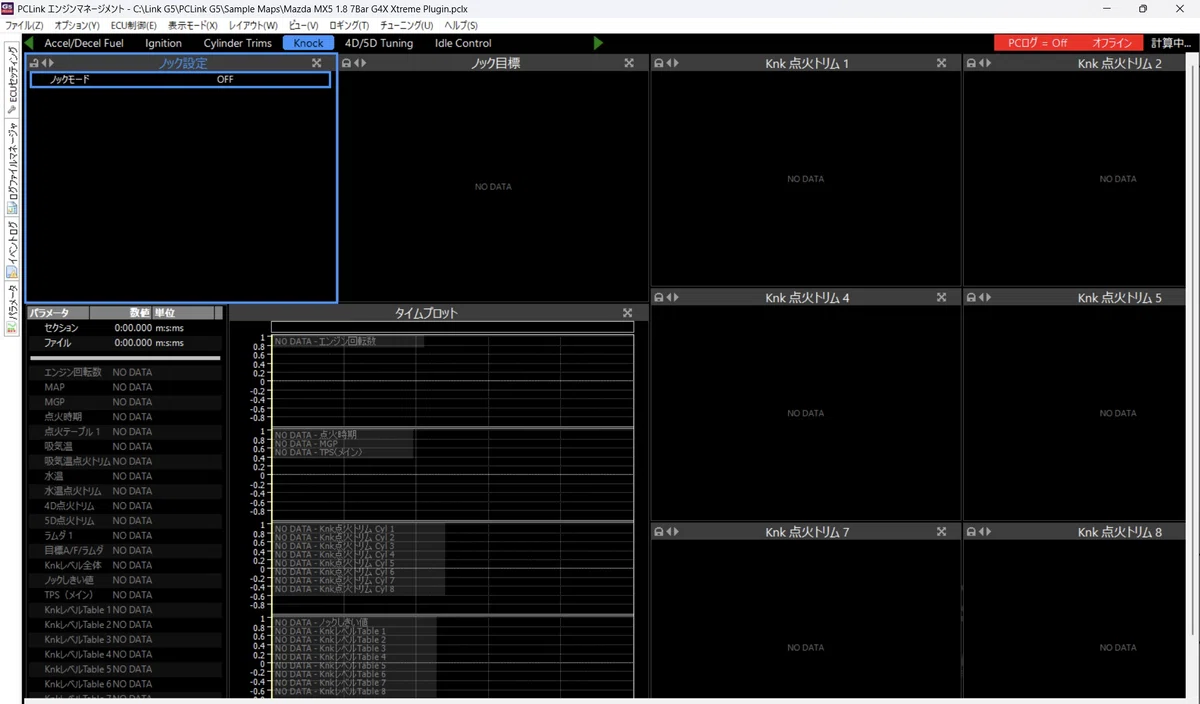Lock the Knk 点火トリム 8 panel
Image resolution: width=1200 pixels, height=704 pixels.
point(972,532)
